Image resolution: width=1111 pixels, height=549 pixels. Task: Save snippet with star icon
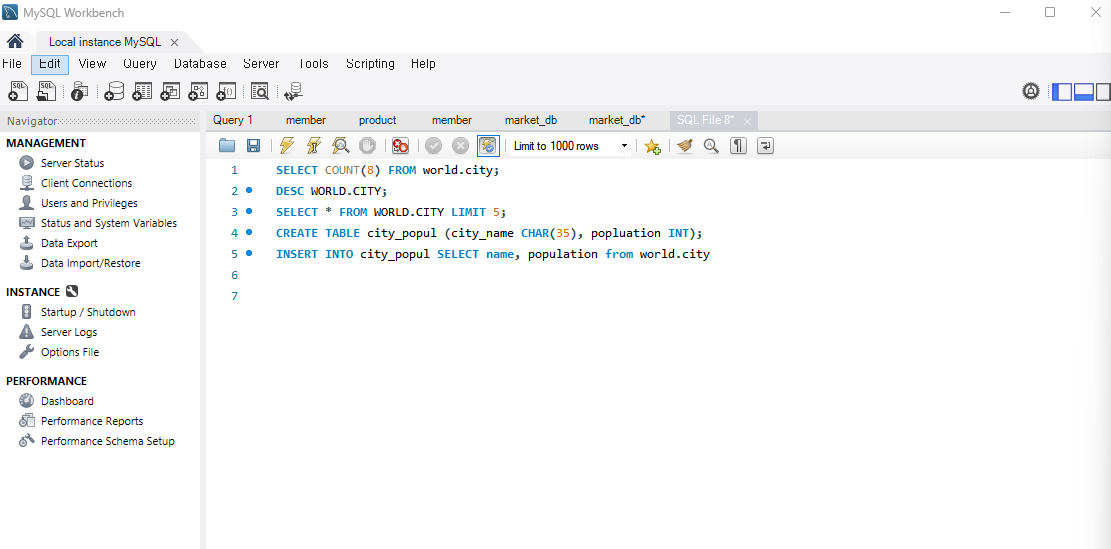click(652, 147)
